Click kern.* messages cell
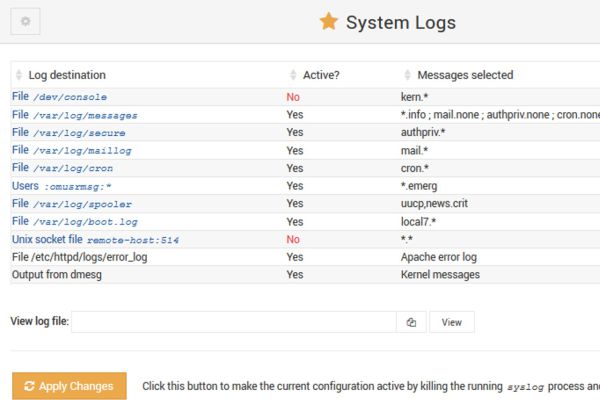Screen dimensions: 600x400 pyautogui.click(x=414, y=97)
